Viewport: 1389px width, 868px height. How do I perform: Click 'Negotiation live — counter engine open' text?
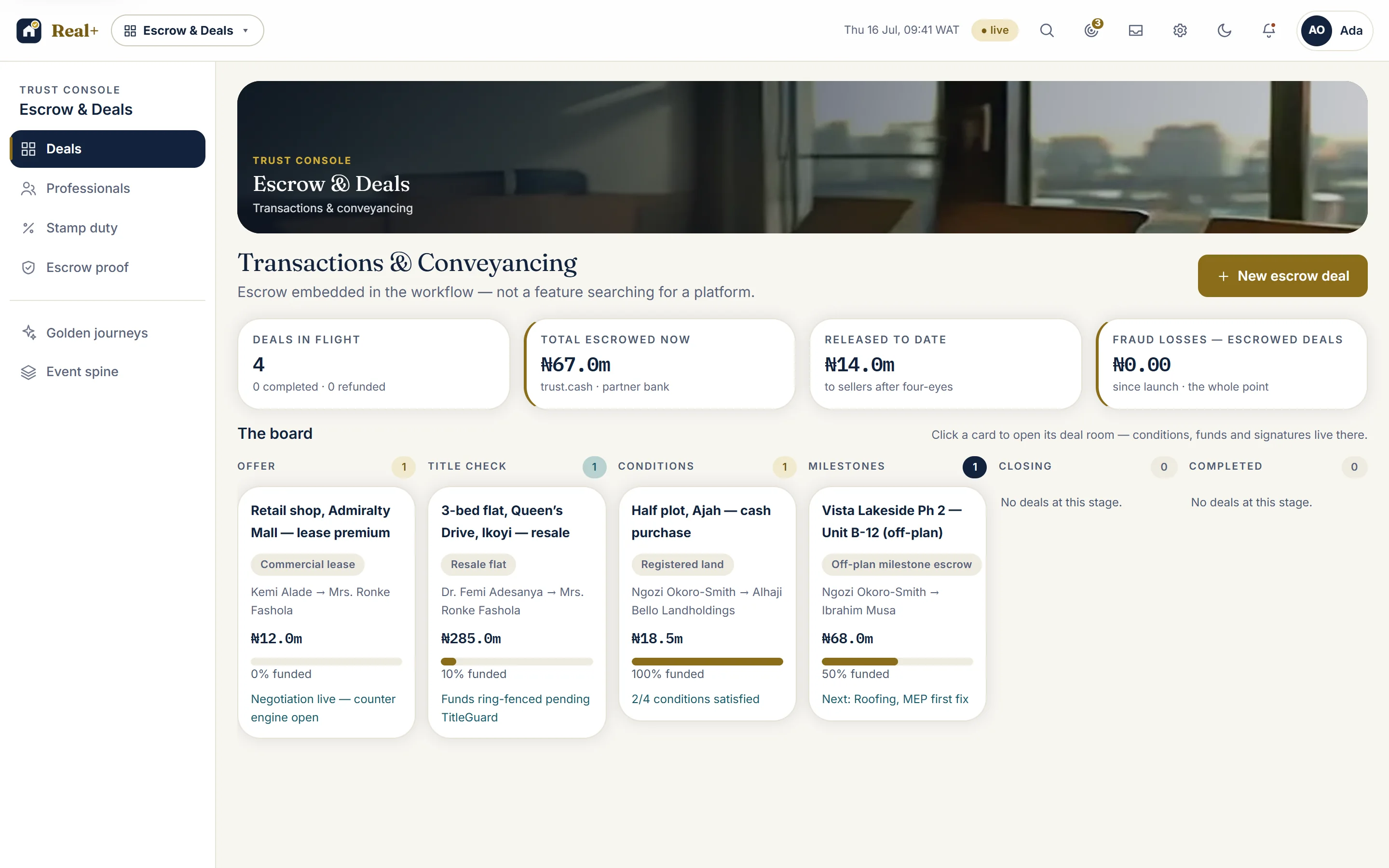point(323,708)
